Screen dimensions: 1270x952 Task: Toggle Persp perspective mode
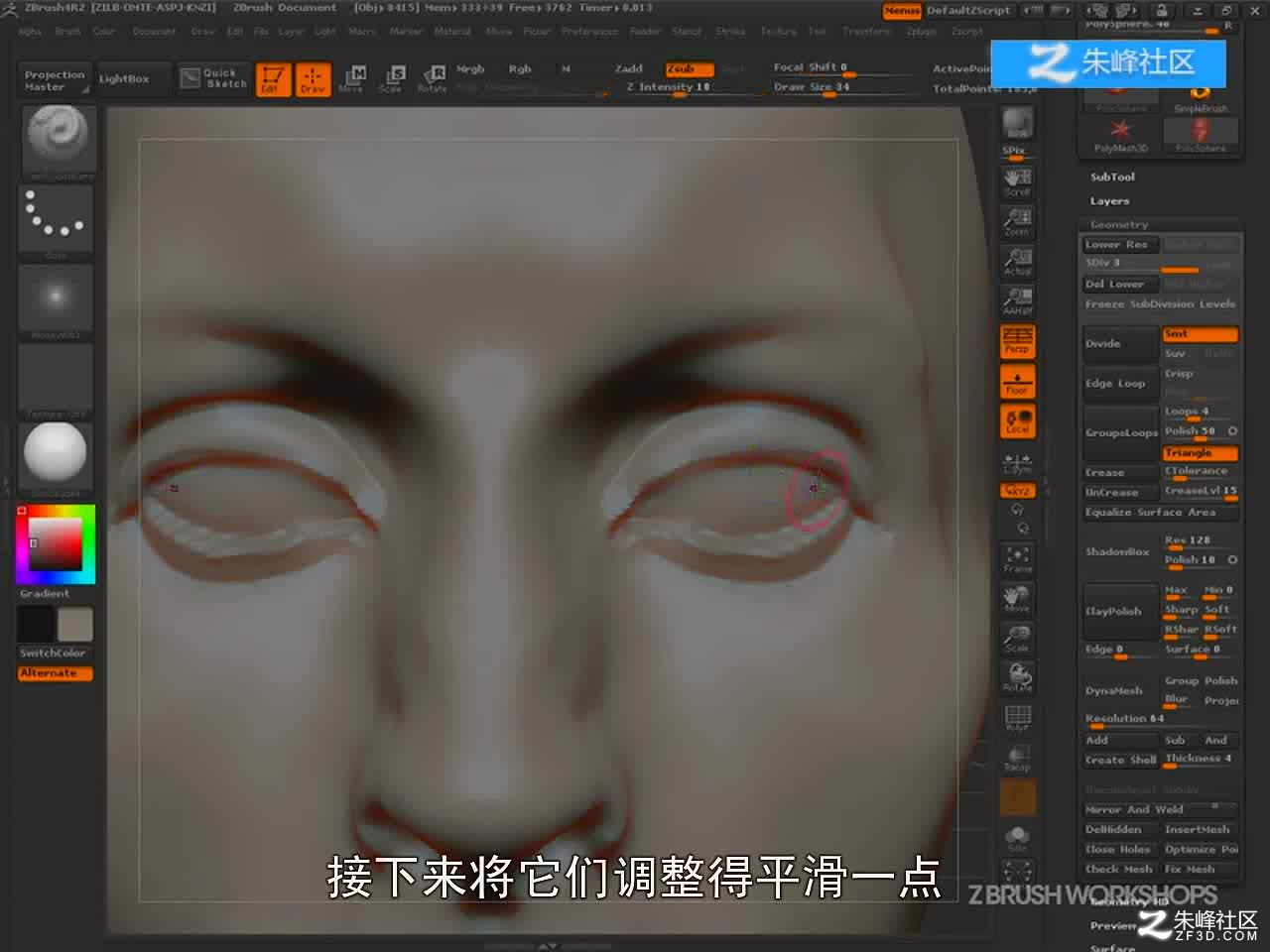click(x=1018, y=341)
